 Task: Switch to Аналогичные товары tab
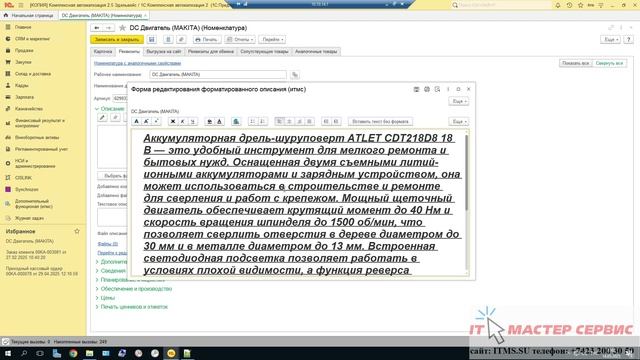click(x=316, y=52)
